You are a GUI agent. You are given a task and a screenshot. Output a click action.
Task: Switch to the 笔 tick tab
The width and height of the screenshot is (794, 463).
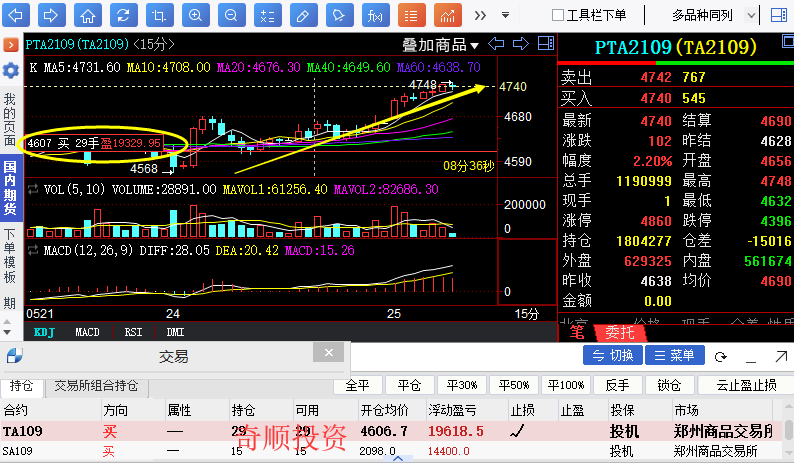[577, 333]
